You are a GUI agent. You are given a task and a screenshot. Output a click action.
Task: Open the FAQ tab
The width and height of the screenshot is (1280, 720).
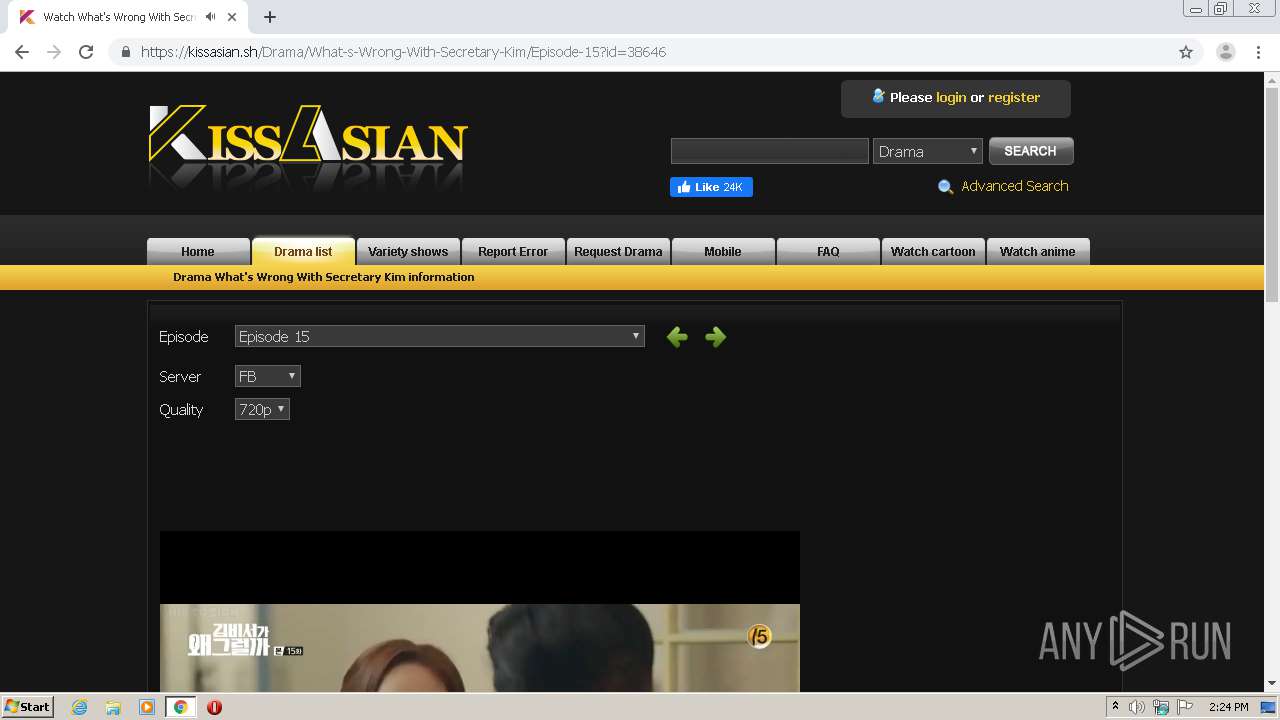(x=828, y=251)
